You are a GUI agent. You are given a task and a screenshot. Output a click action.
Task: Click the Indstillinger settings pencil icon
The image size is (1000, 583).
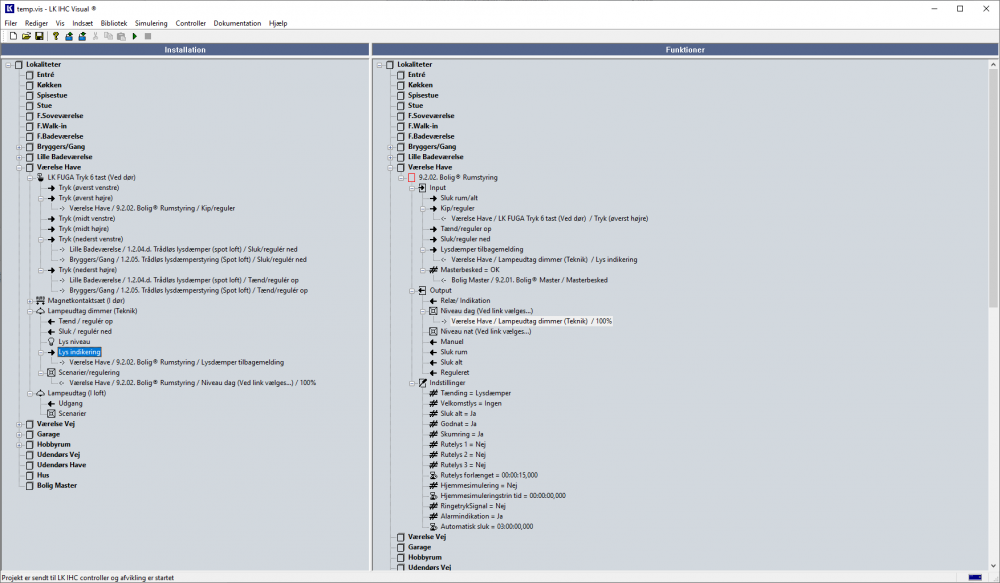coord(423,383)
